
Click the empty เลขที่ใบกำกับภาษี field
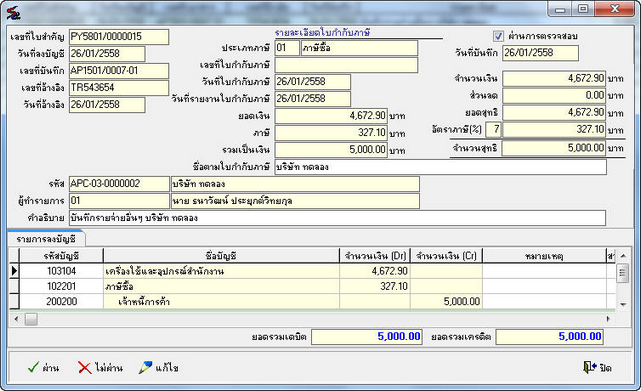click(346, 65)
